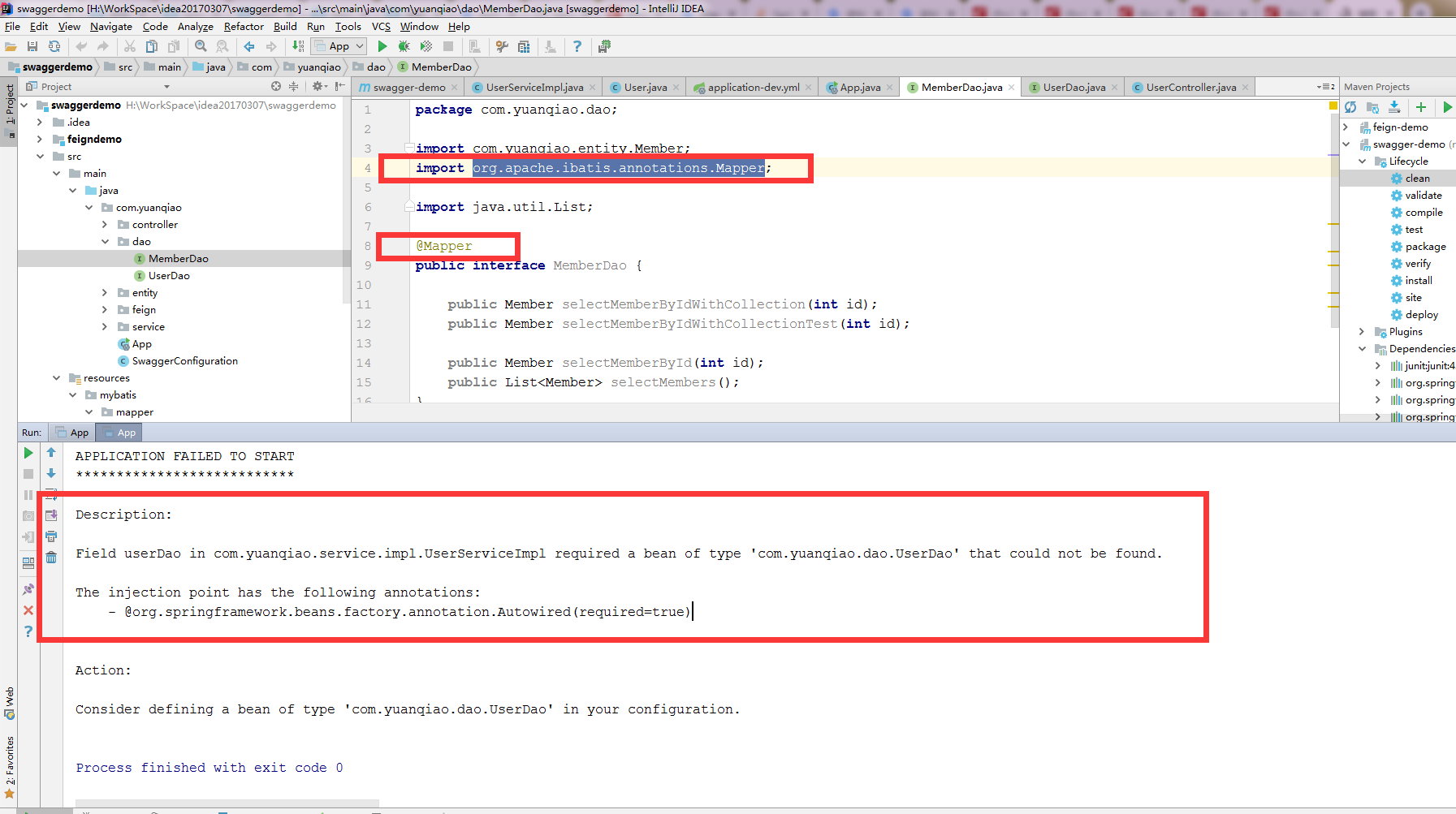This screenshot has width=1456, height=814.
Task: Close Run tab with red X
Action: pyautogui.click(x=28, y=610)
